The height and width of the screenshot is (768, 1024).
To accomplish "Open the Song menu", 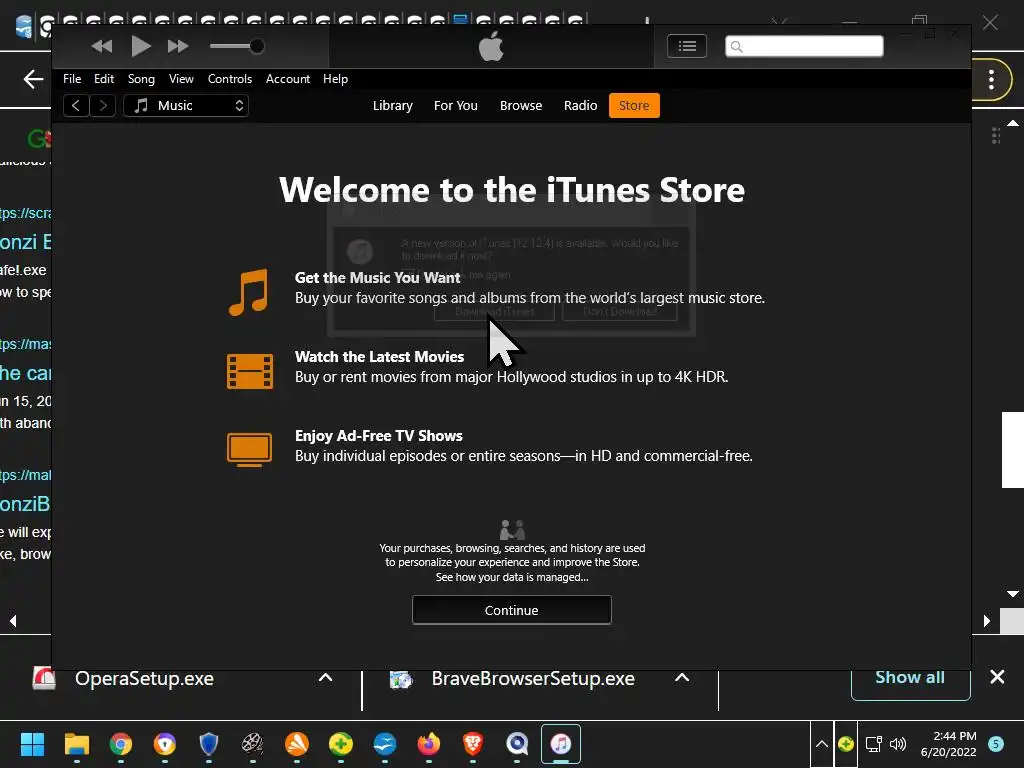I will click(141, 79).
